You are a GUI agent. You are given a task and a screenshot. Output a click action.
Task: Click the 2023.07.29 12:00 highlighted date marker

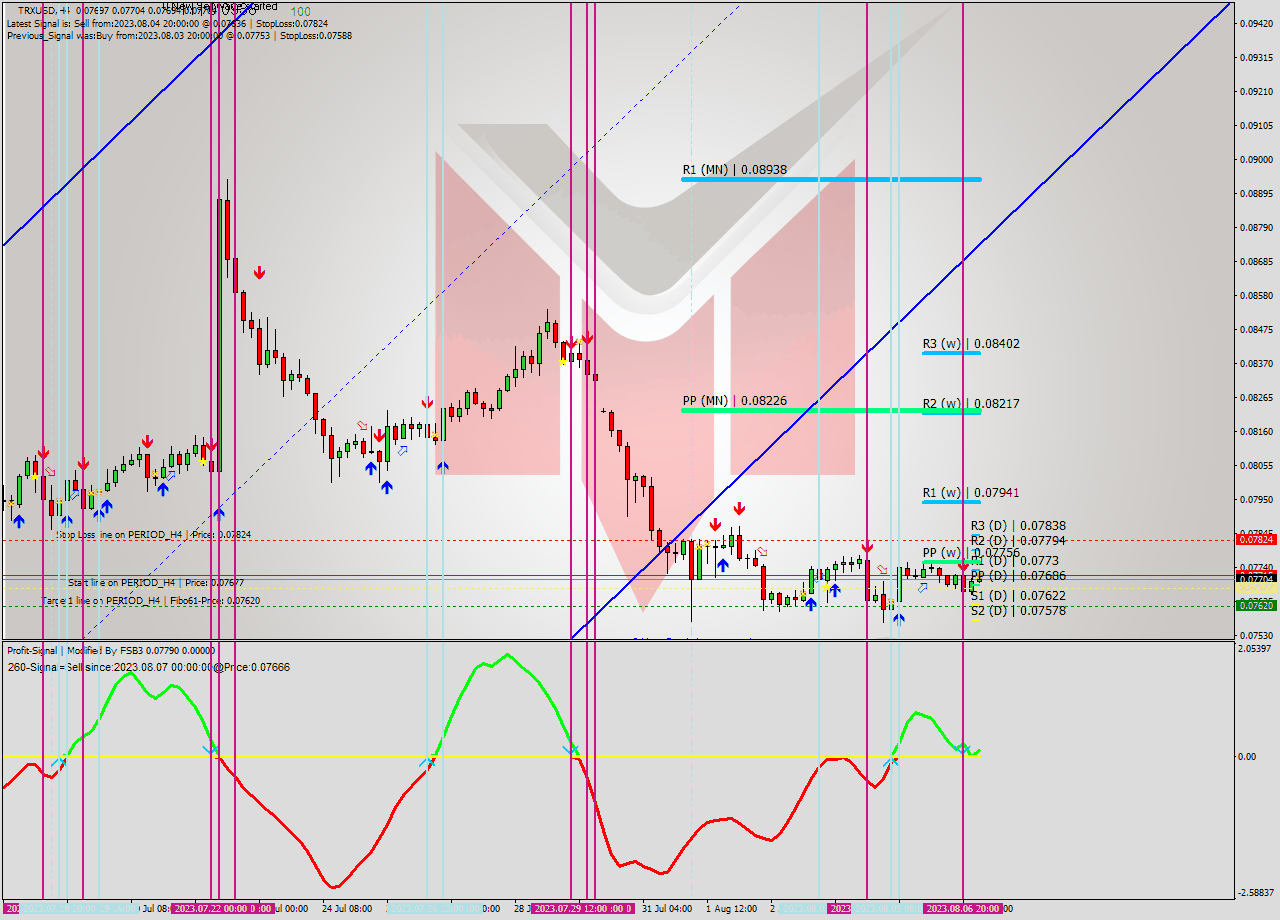tap(581, 908)
